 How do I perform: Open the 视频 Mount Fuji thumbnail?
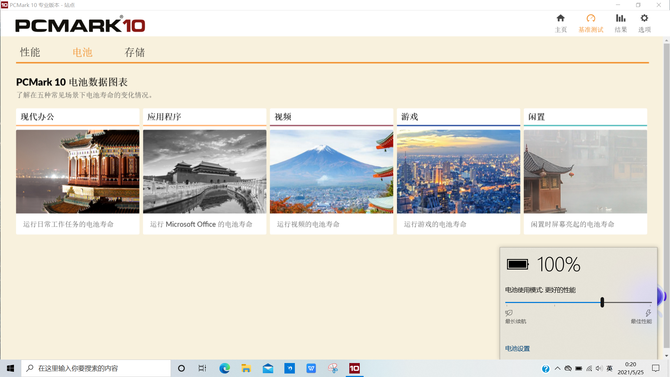[332, 171]
